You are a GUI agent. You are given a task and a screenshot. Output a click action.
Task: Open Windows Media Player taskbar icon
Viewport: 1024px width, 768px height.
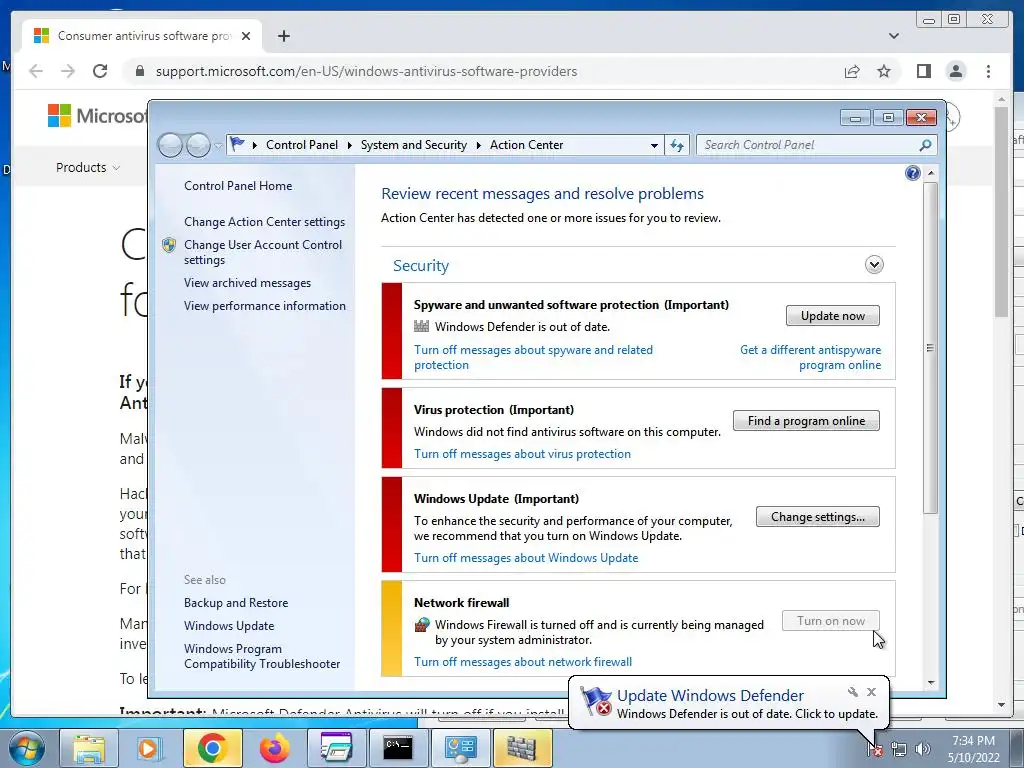tap(150, 748)
